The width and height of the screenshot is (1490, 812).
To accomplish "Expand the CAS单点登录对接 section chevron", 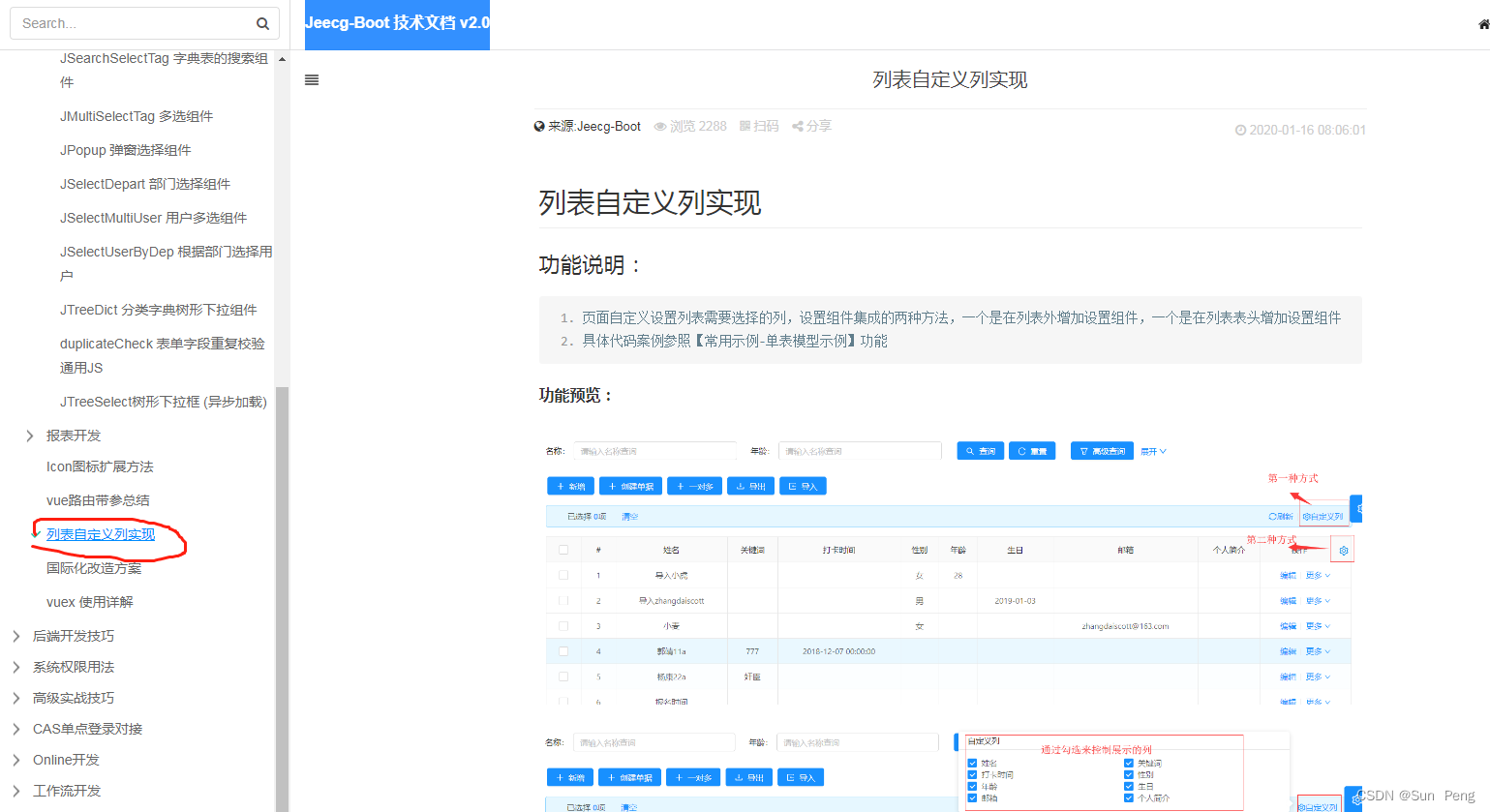I will (x=16, y=730).
